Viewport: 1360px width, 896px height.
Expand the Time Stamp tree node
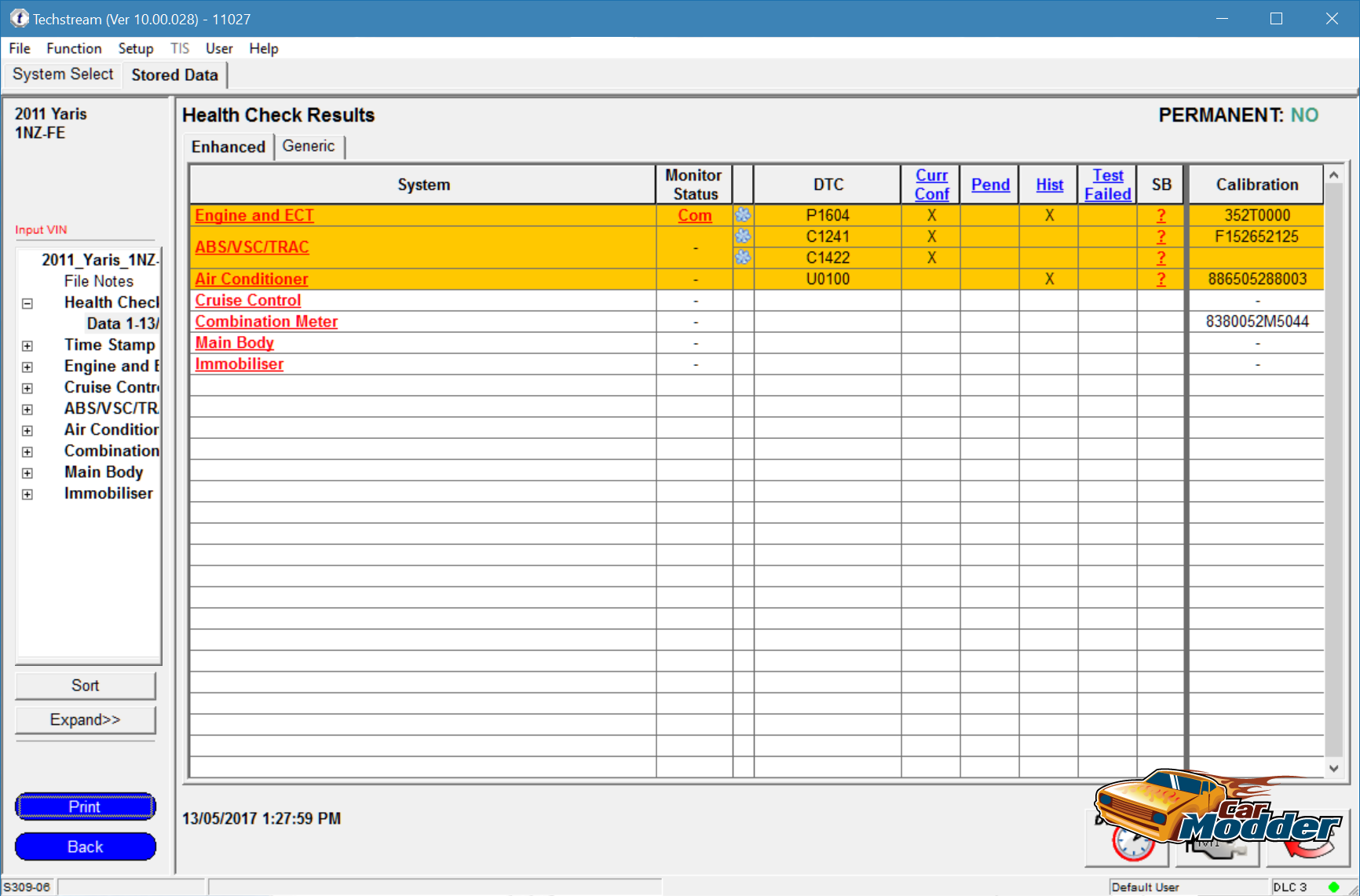click(x=27, y=346)
